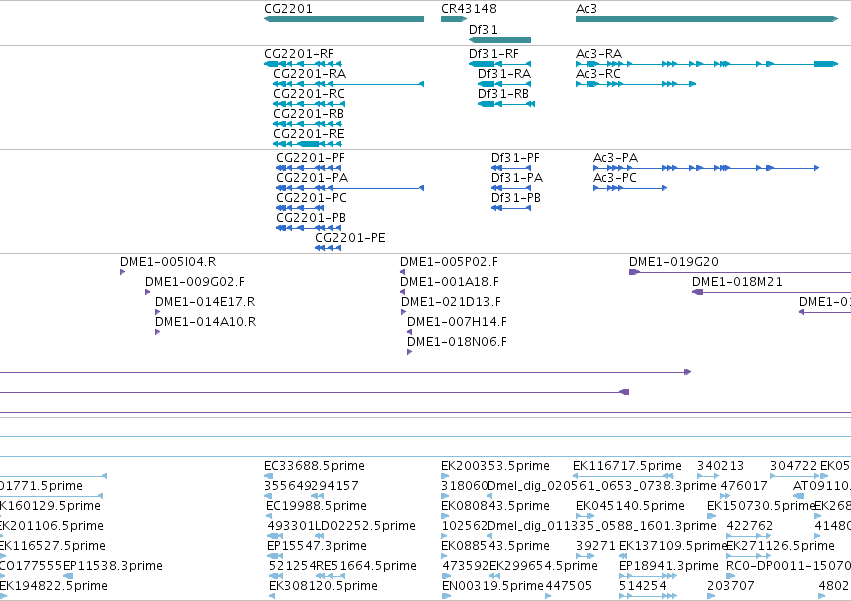Click EK088543.5prime EST label
This screenshot has height=601, width=851.
pos(496,546)
